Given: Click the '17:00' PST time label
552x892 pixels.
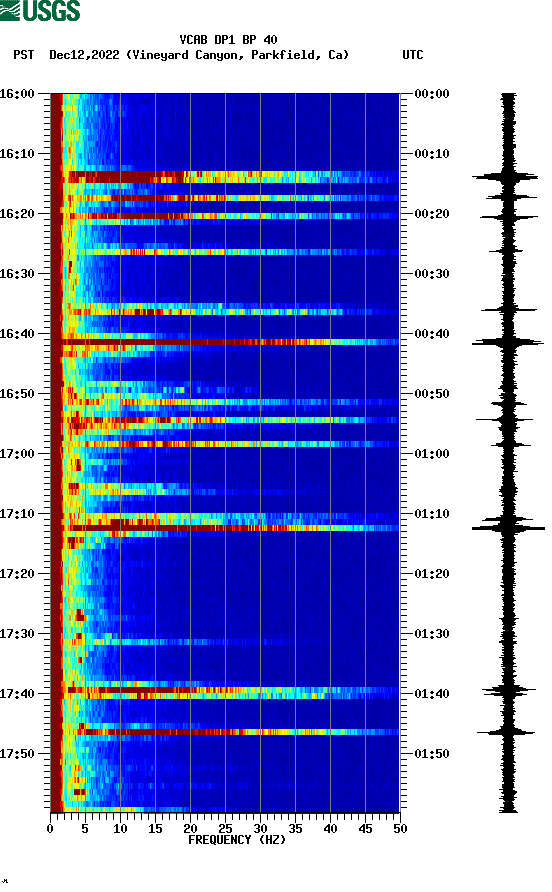Looking at the screenshot, I should click(x=17, y=454).
